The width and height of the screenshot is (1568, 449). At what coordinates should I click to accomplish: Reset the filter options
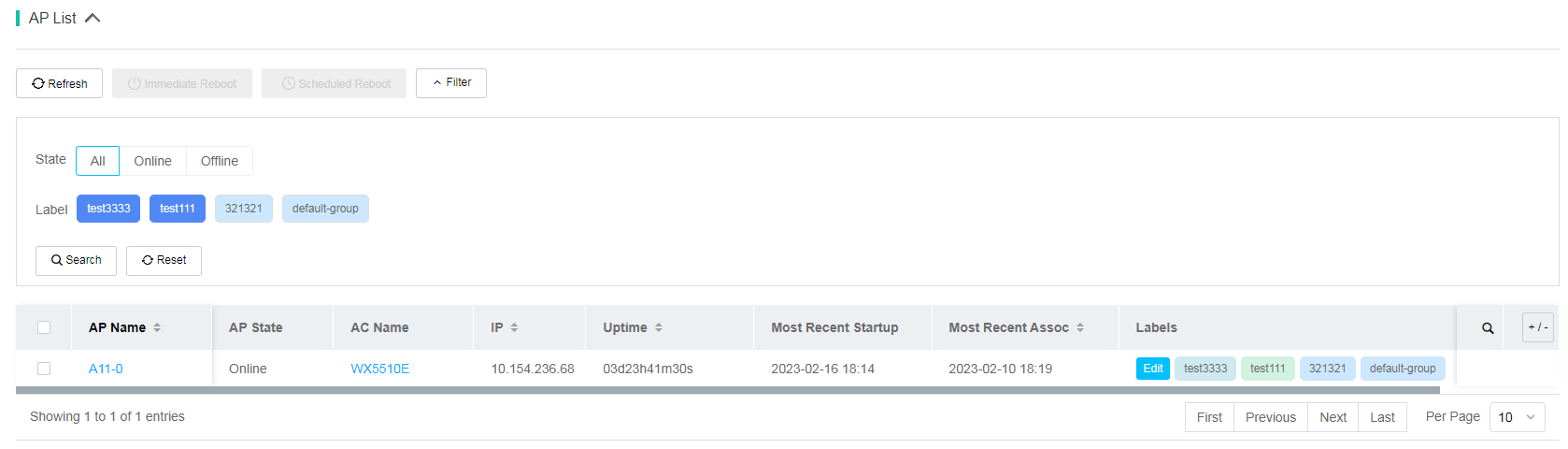coord(164,260)
